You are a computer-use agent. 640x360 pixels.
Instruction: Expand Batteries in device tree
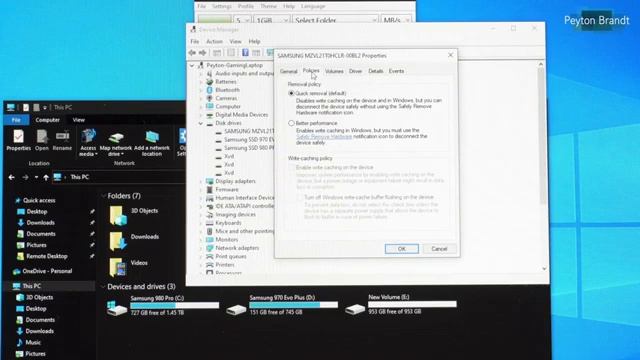point(201,82)
